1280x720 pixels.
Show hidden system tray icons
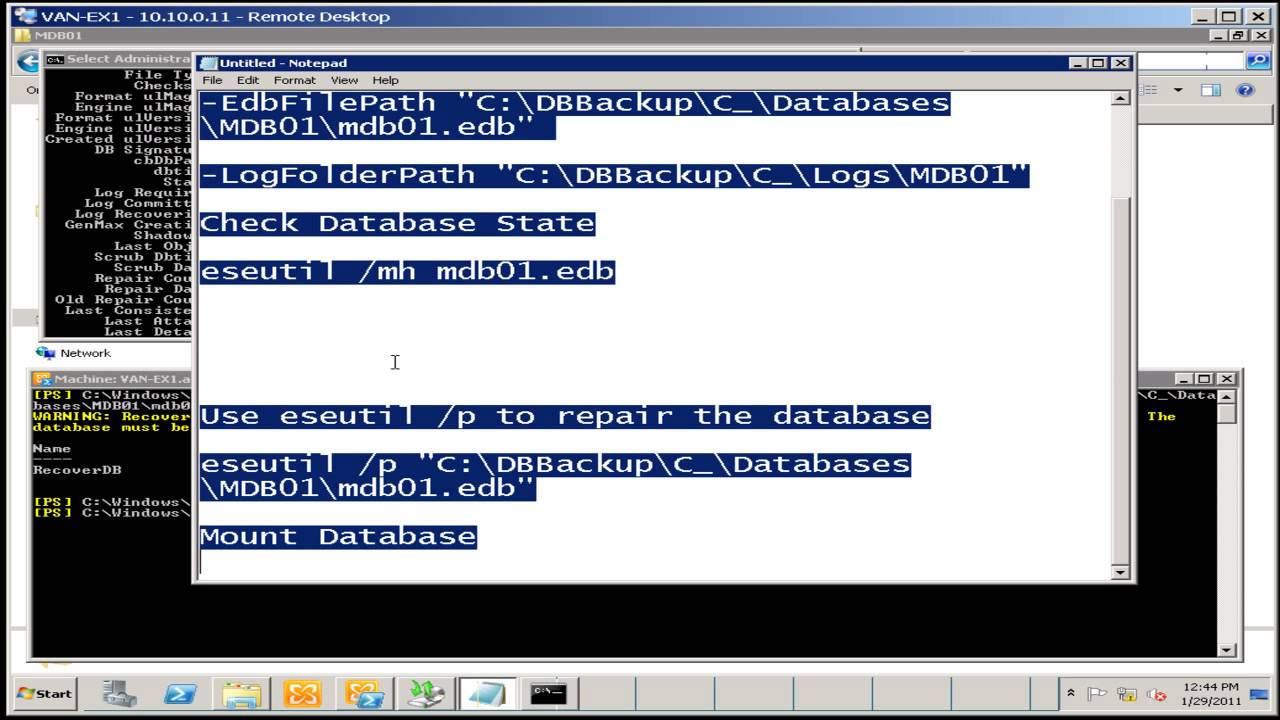click(x=1071, y=693)
